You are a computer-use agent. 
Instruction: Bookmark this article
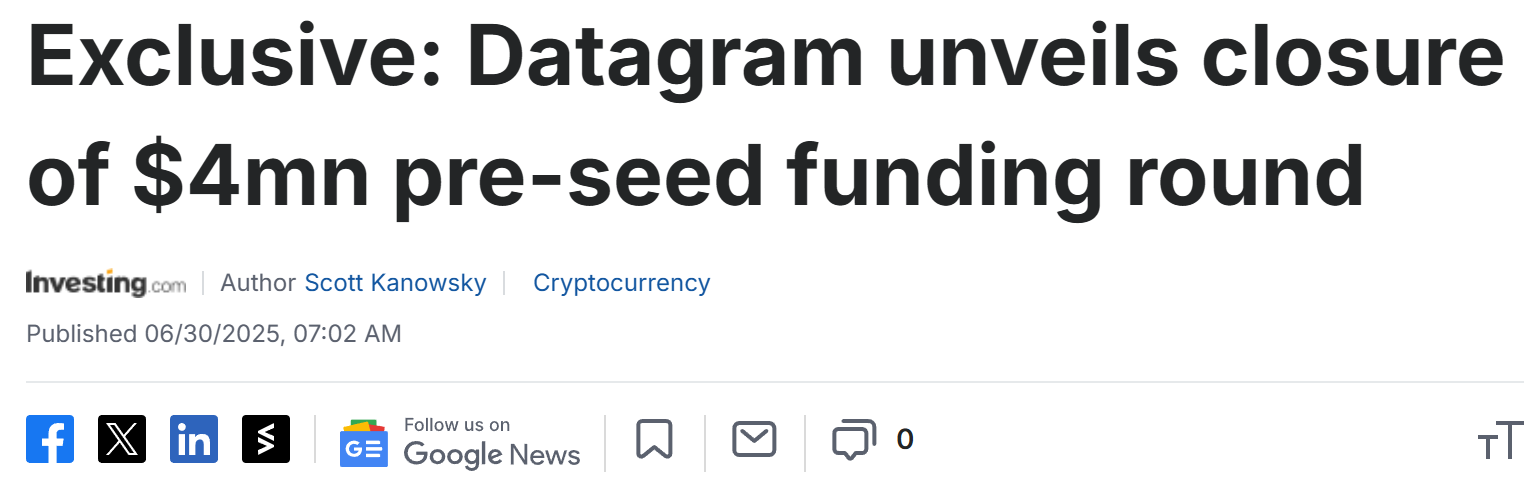pos(654,439)
